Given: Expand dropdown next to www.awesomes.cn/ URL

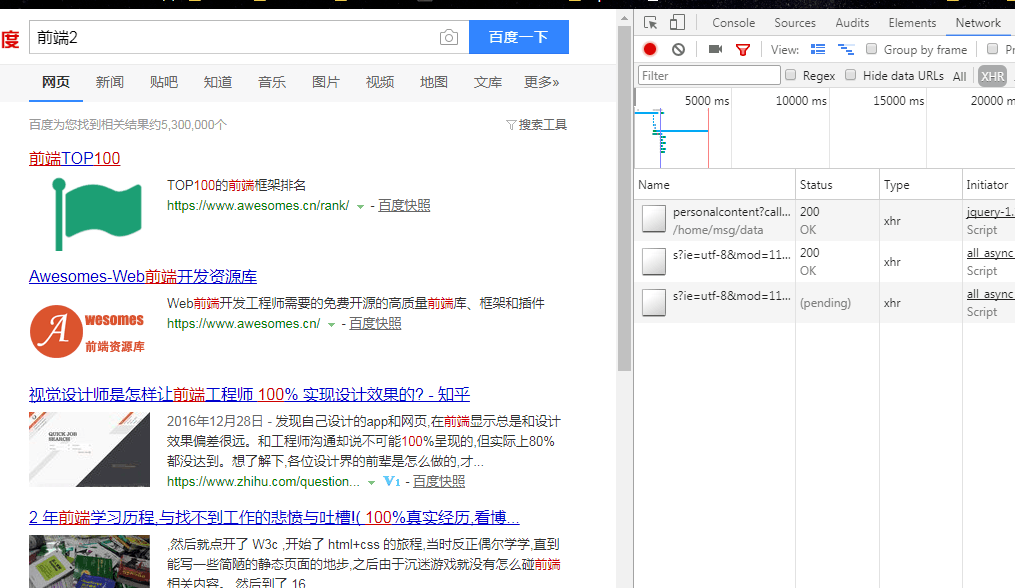Looking at the screenshot, I should point(331,324).
